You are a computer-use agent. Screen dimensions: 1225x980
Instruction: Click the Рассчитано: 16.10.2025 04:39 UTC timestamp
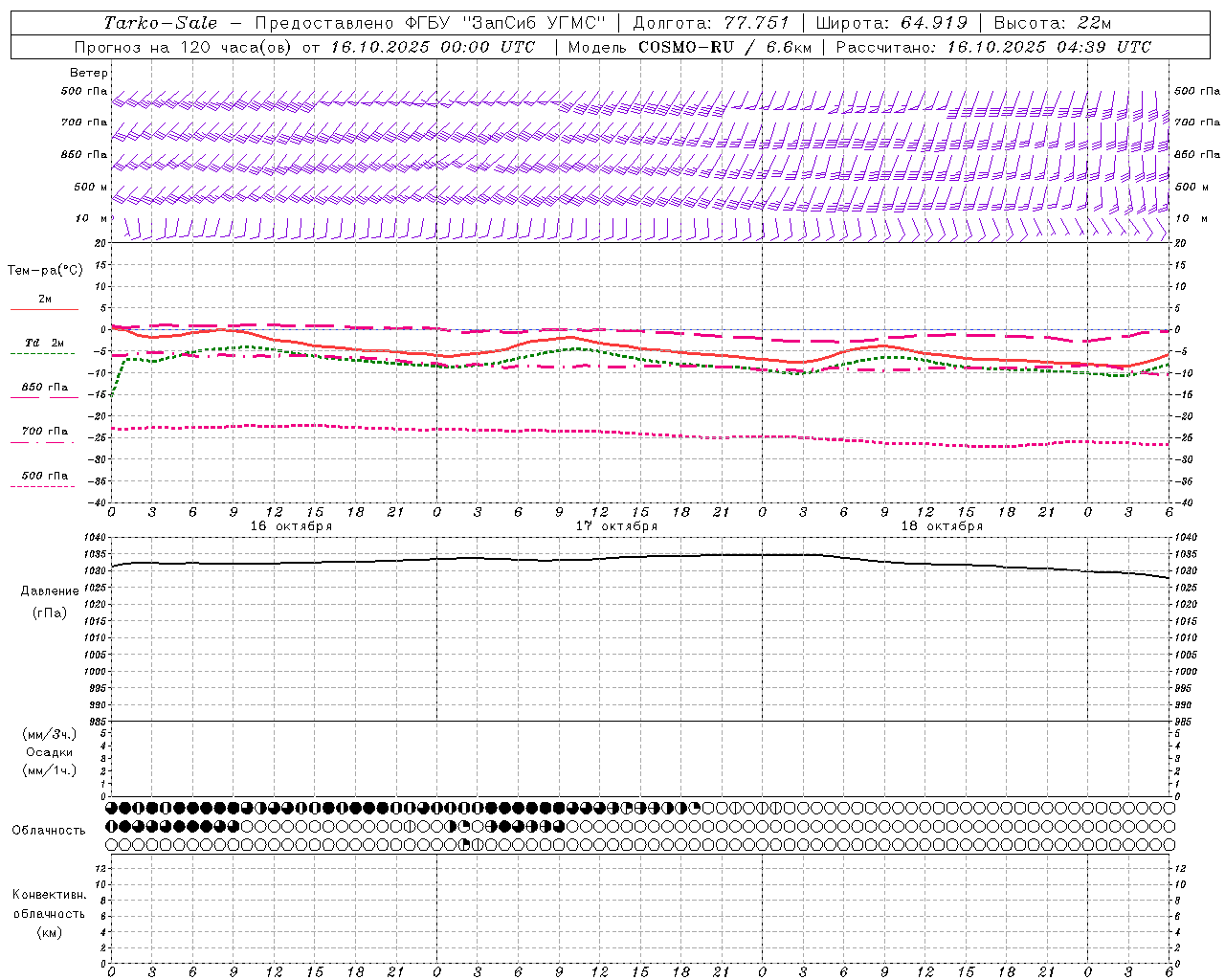(993, 47)
